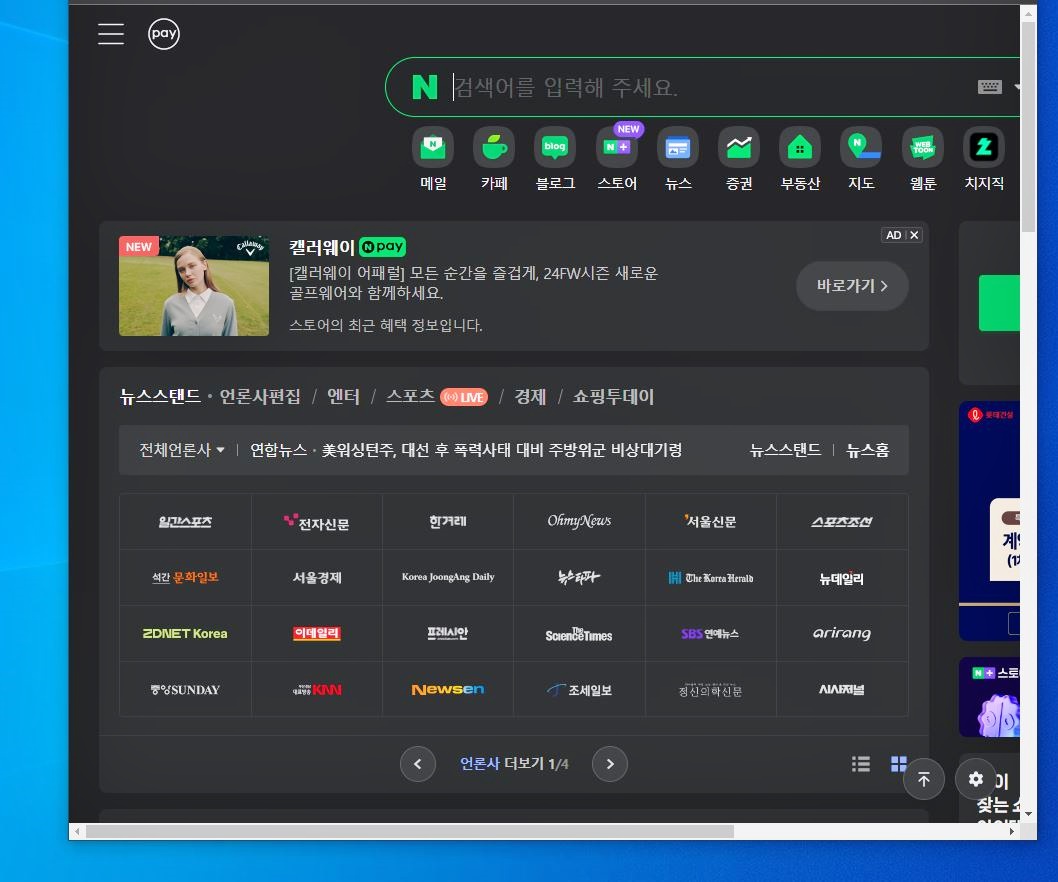This screenshot has width=1058, height=882.
Task: Select the 경제 tab
Action: point(530,396)
